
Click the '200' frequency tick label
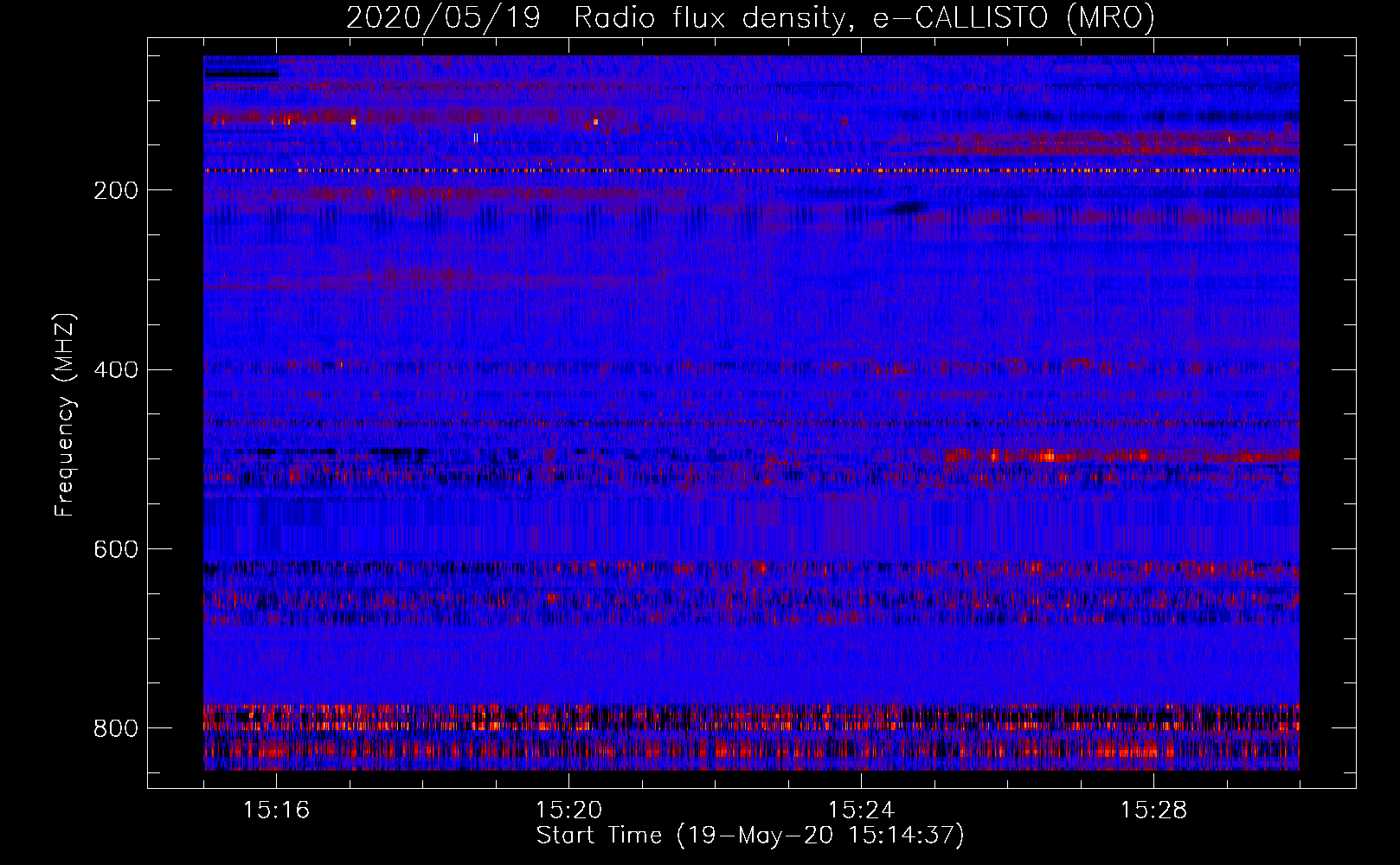point(116,190)
